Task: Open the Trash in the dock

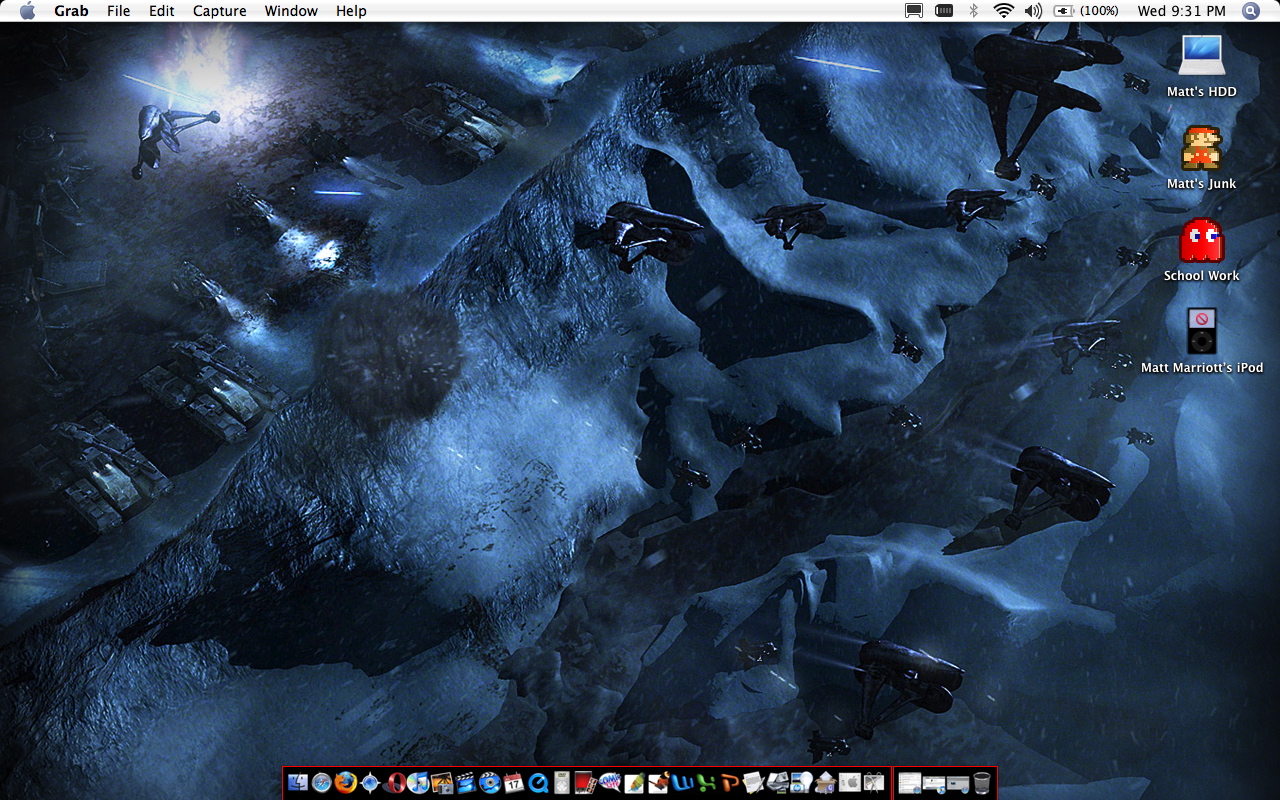Action: [x=982, y=783]
